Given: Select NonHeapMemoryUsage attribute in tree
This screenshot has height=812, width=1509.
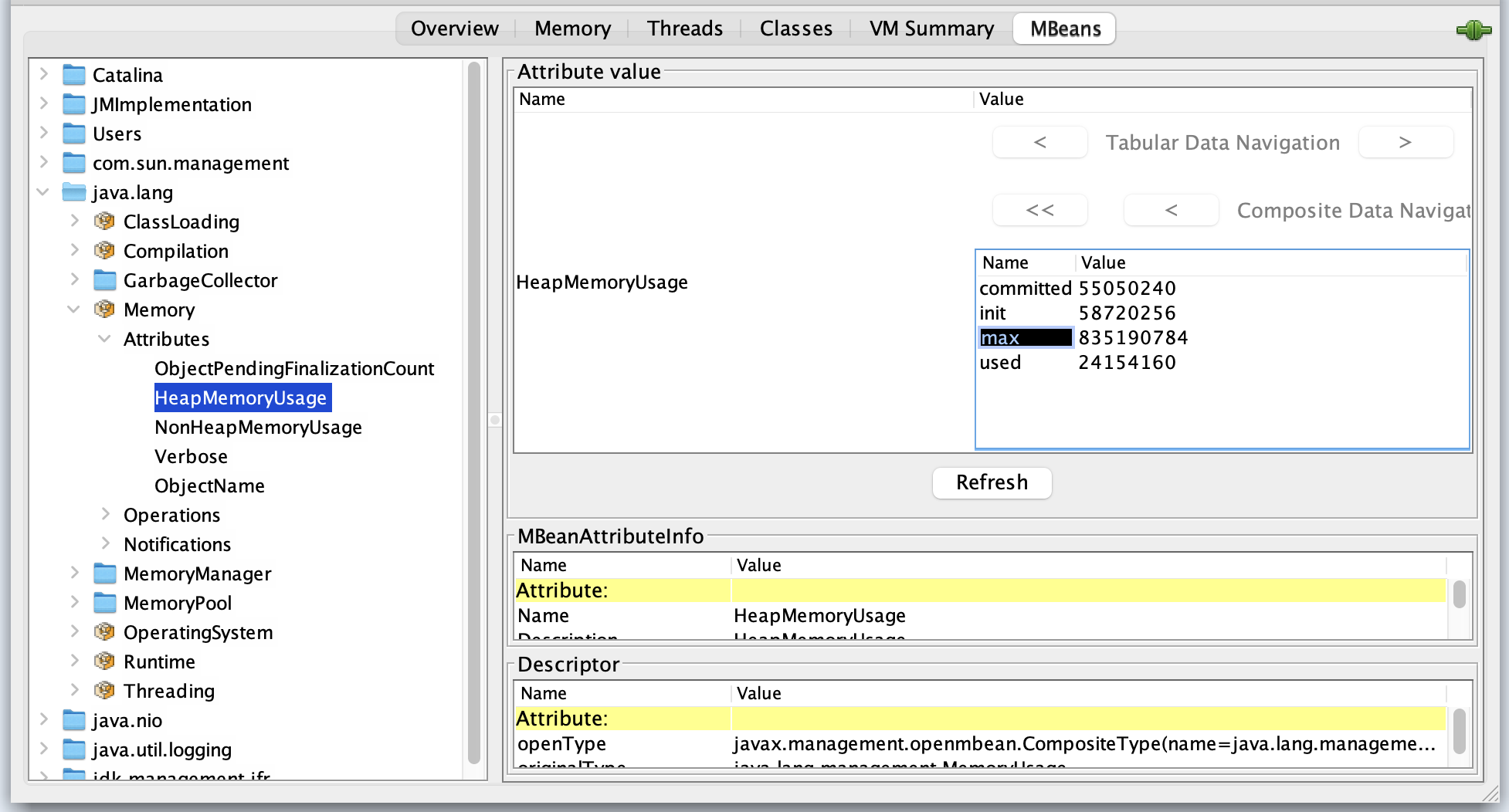Looking at the screenshot, I should pyautogui.click(x=258, y=428).
